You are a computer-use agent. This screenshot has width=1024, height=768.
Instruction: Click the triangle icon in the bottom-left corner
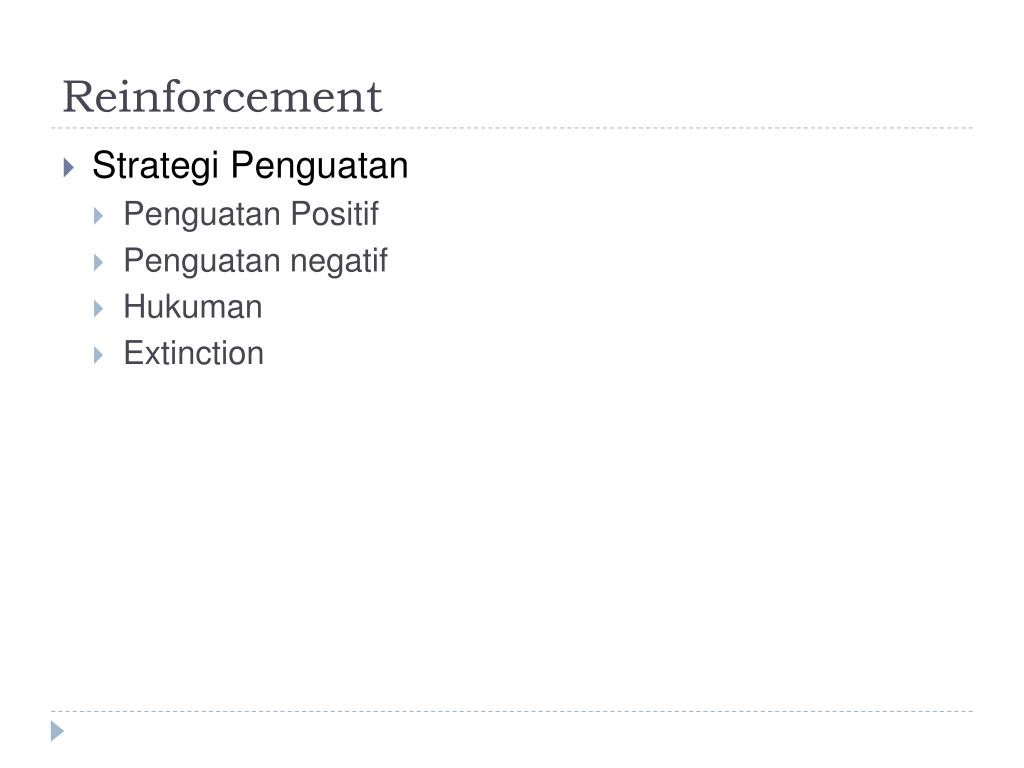click(57, 731)
